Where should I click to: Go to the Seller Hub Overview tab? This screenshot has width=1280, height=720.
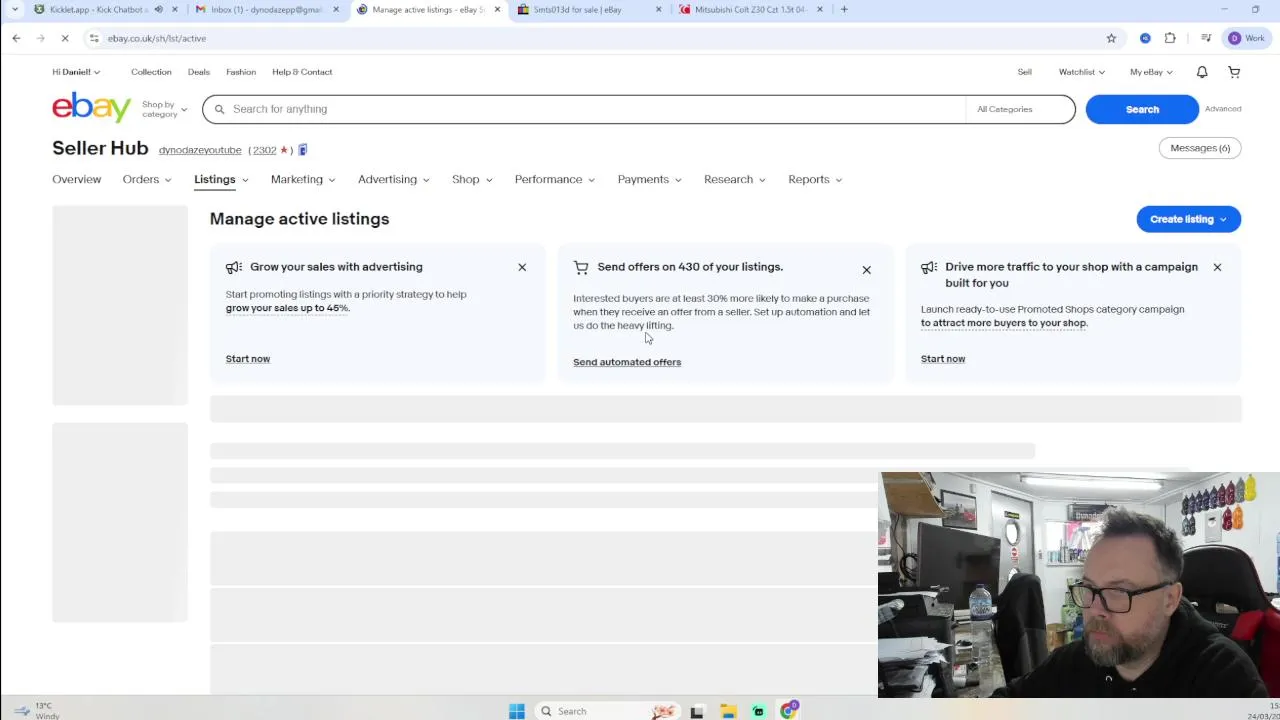(x=77, y=179)
